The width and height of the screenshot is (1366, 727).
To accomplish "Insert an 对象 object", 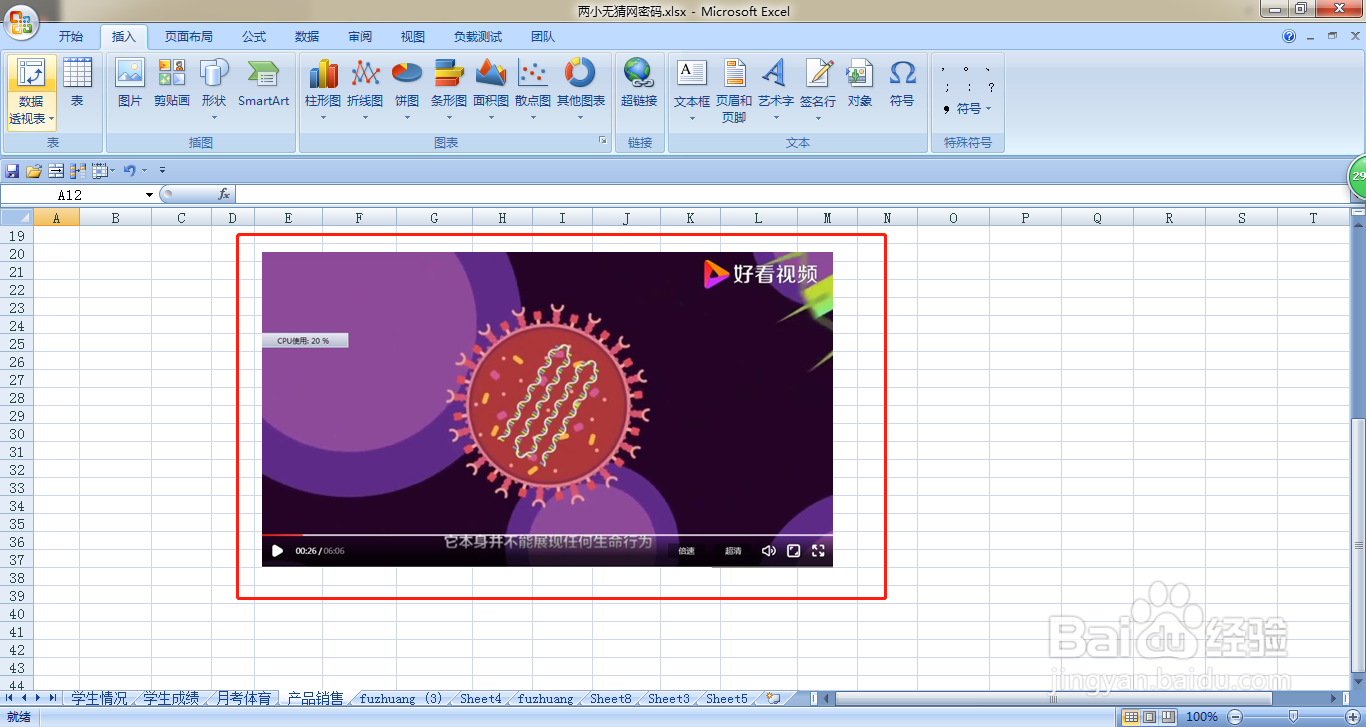I will pos(860,83).
